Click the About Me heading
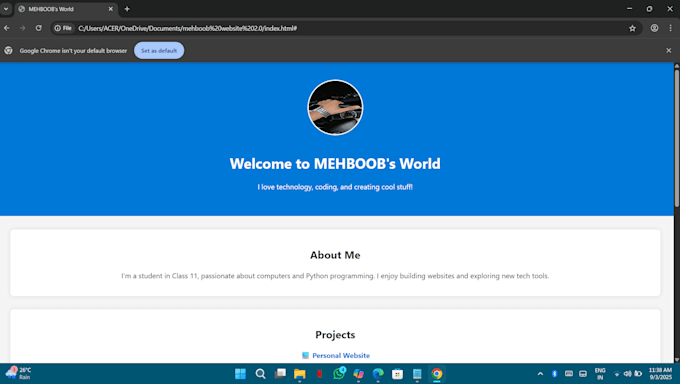Image resolution: width=680 pixels, height=384 pixels. click(x=335, y=255)
